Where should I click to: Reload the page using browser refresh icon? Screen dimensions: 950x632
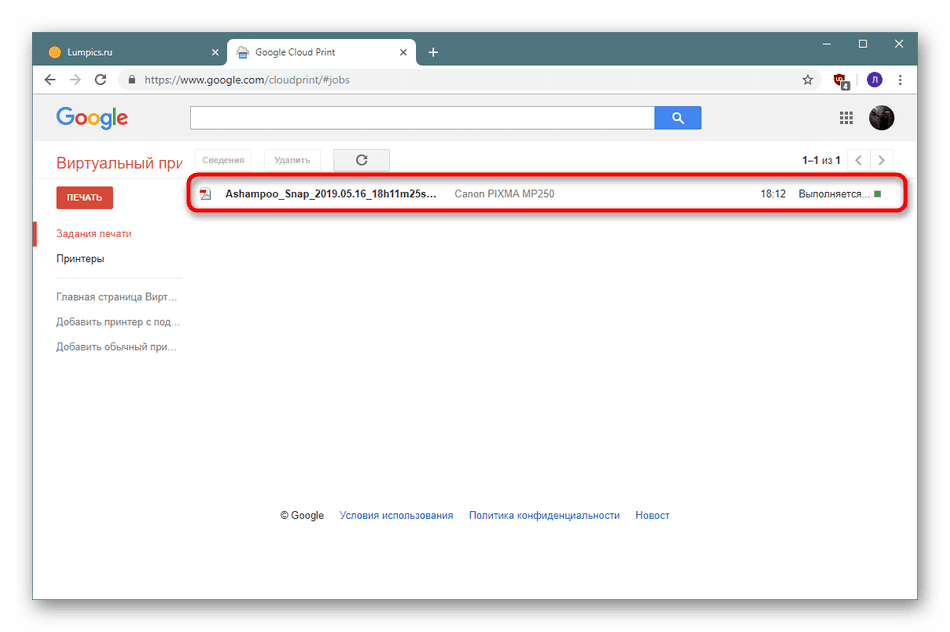[x=101, y=79]
